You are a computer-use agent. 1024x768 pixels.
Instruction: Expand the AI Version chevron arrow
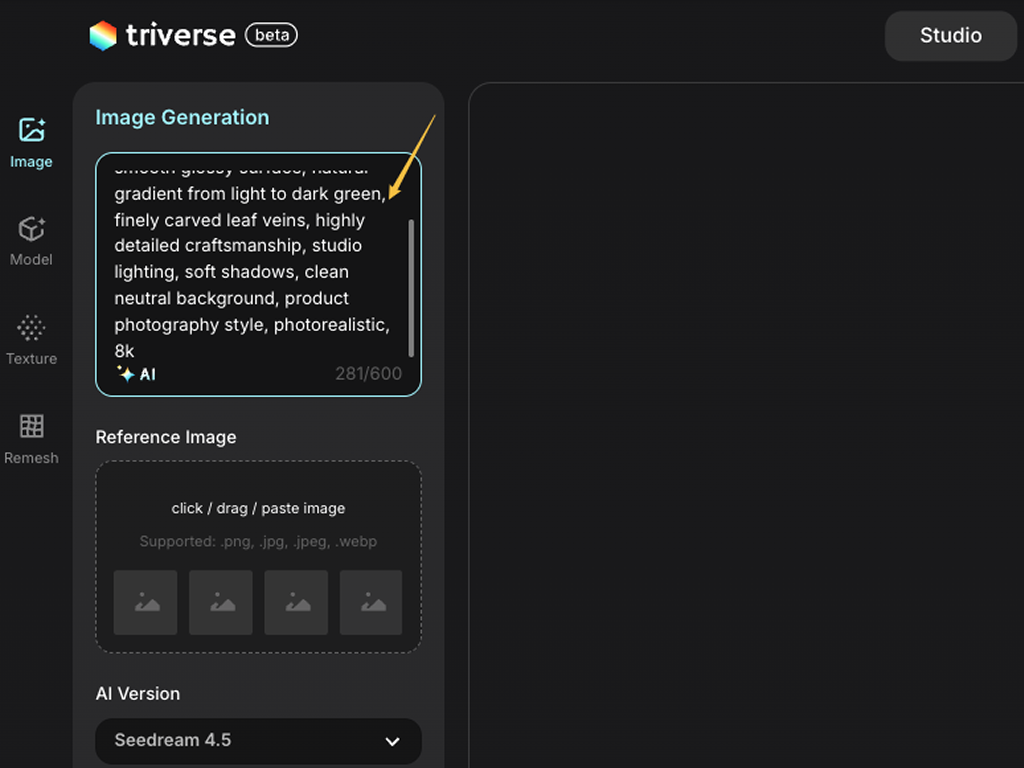(x=392, y=742)
